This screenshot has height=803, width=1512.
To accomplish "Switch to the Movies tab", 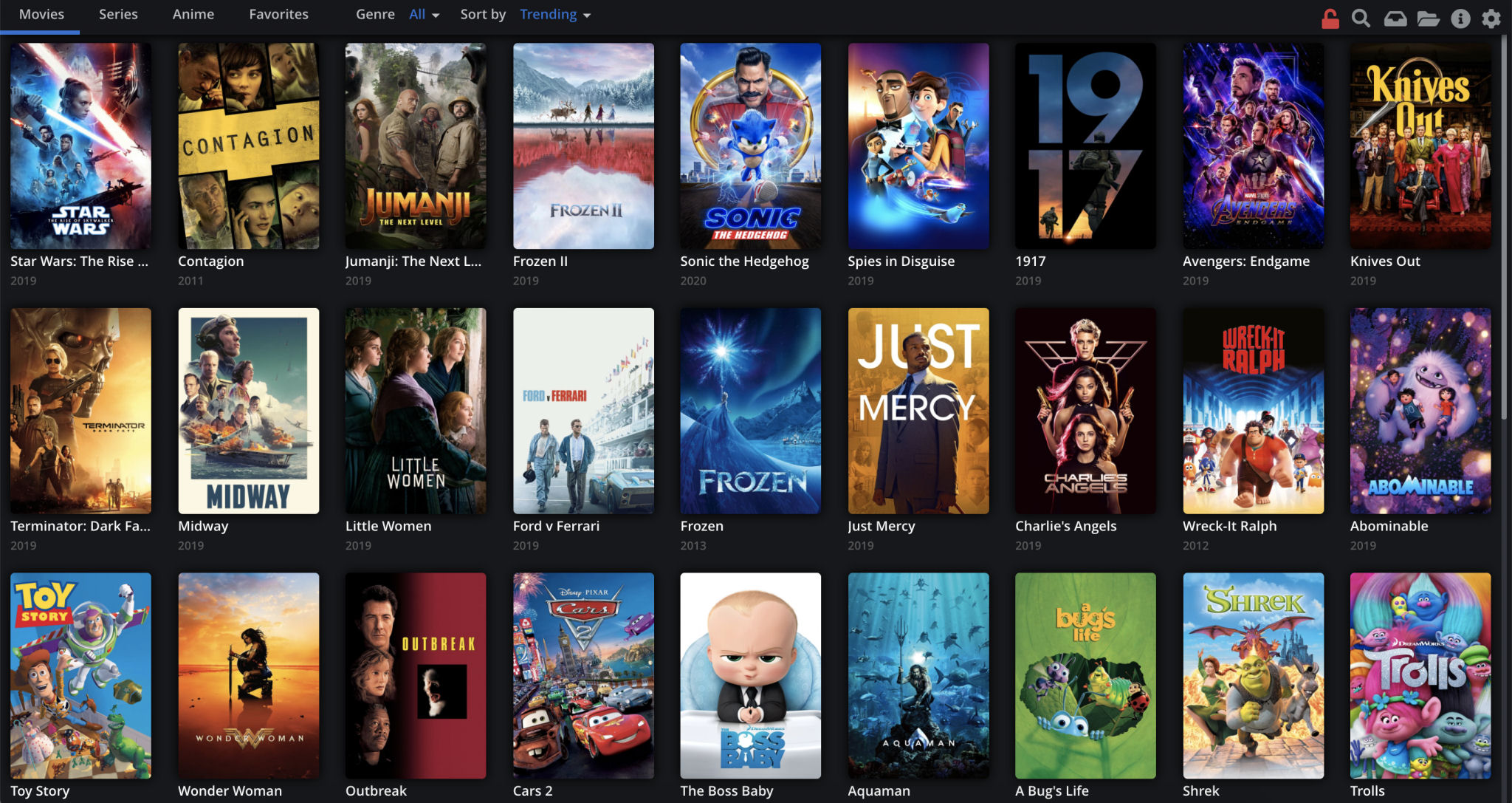I will [41, 14].
